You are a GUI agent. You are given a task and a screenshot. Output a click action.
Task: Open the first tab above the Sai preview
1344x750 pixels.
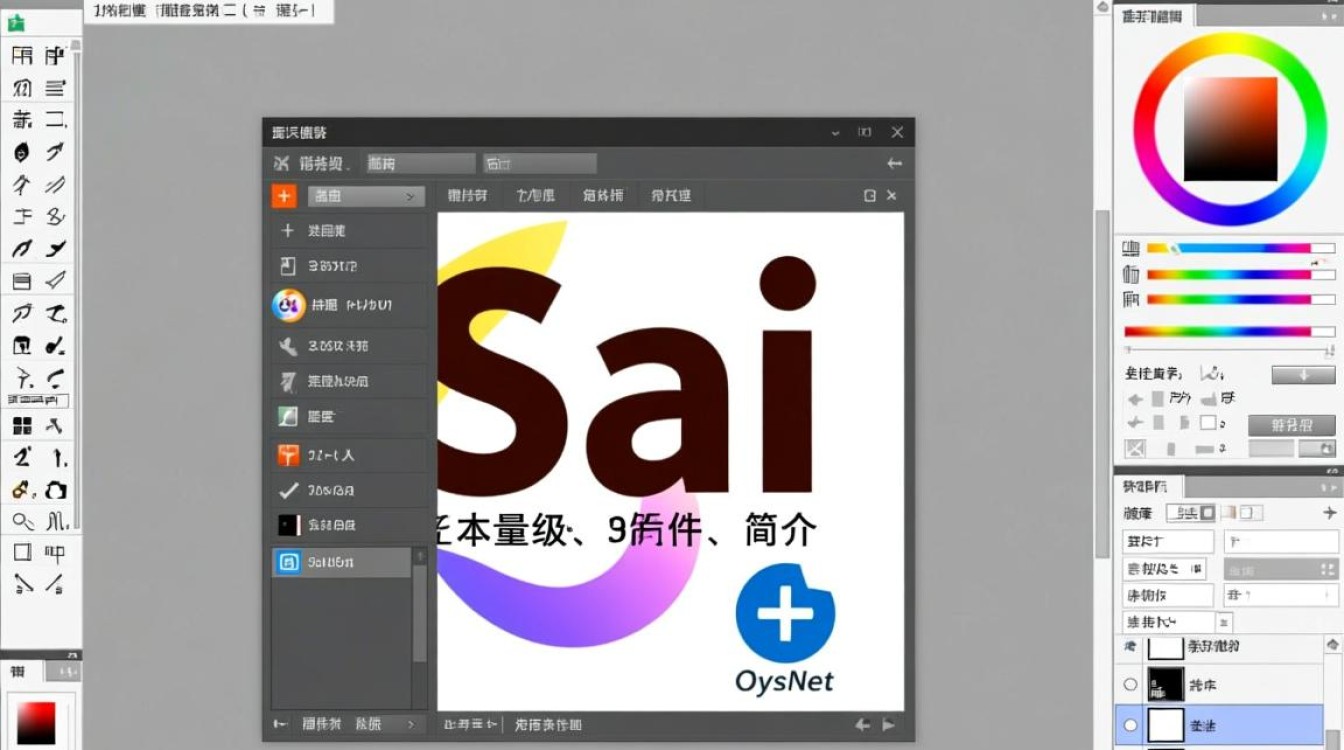pos(467,196)
